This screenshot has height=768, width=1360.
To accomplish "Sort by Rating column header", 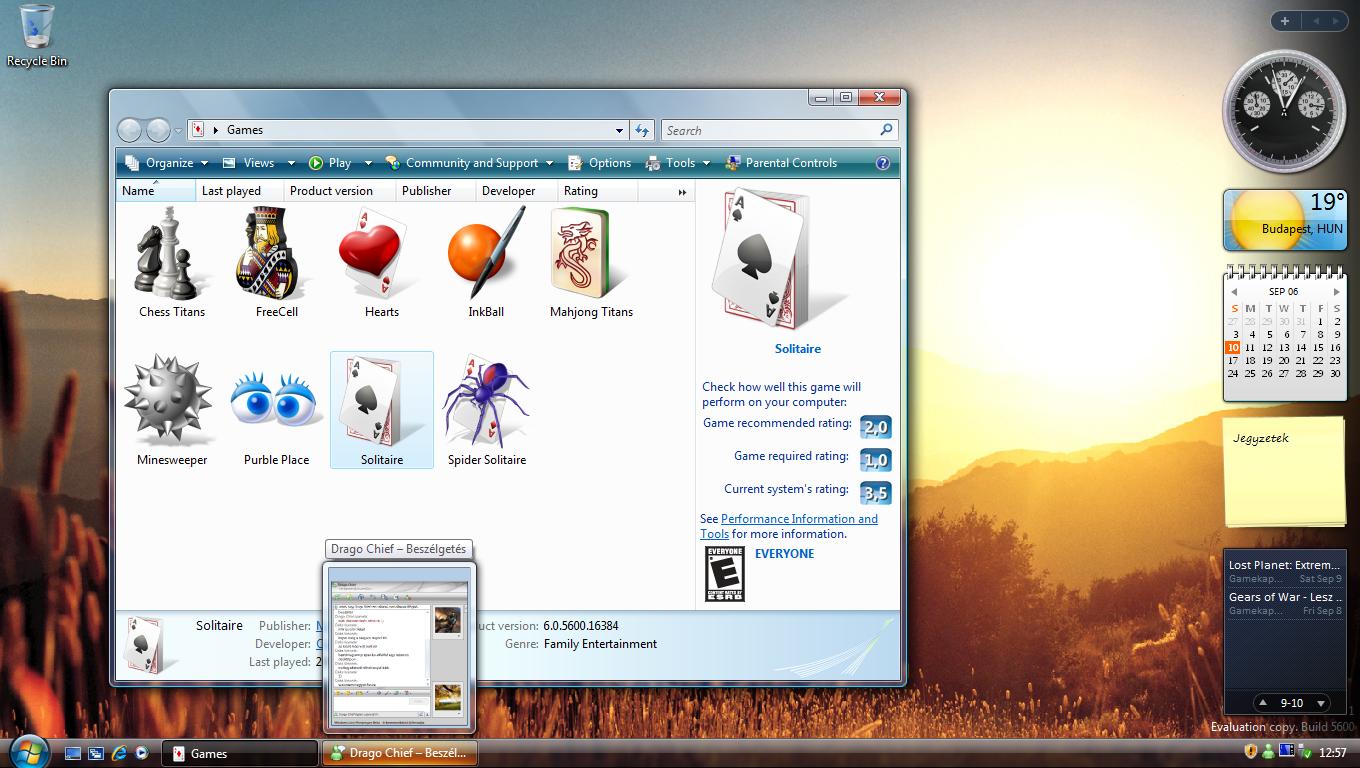I will (597, 191).
